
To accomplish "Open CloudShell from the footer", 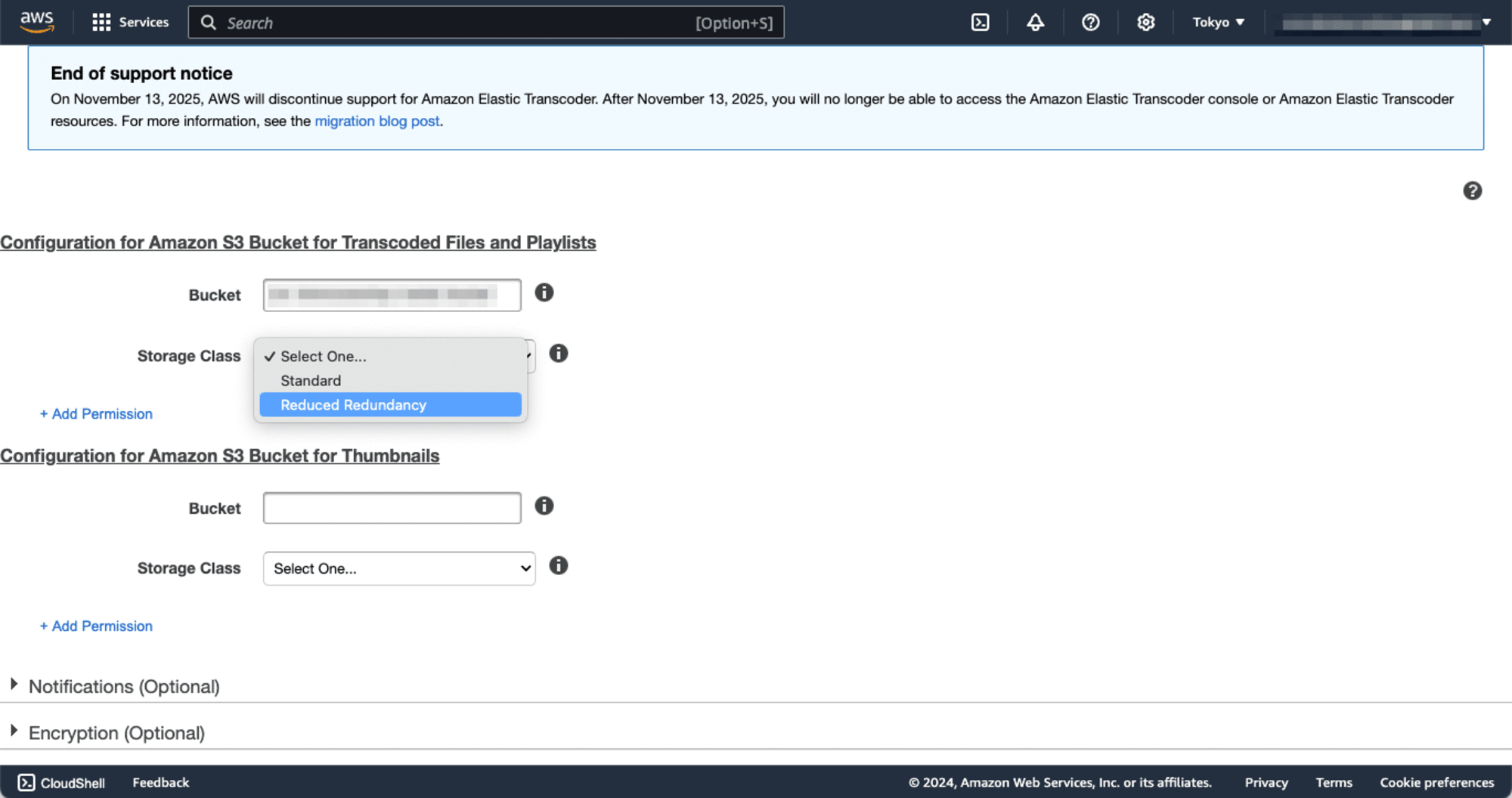I will point(61,782).
